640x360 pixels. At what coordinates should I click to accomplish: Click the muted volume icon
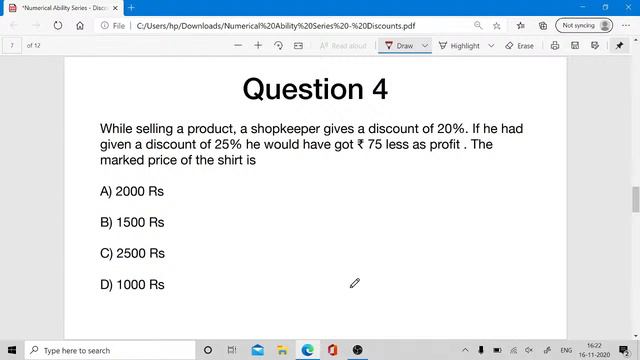click(x=529, y=350)
